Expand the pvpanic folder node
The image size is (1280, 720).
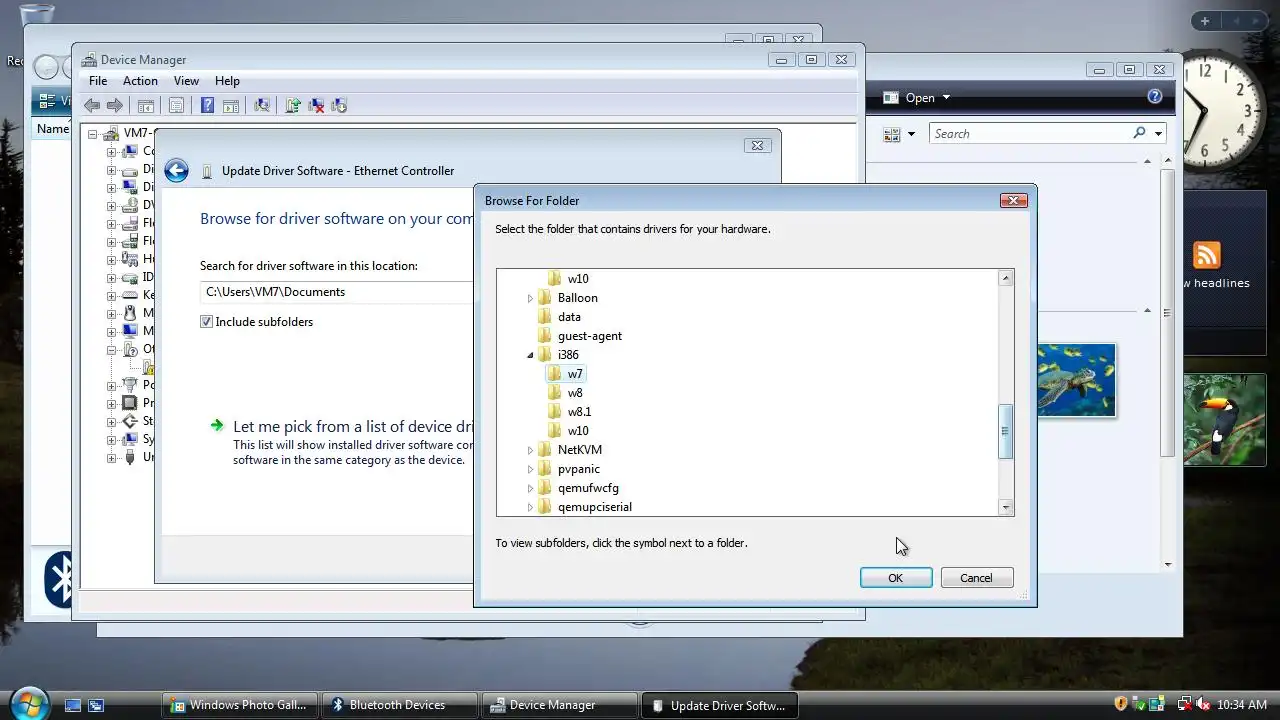530,469
